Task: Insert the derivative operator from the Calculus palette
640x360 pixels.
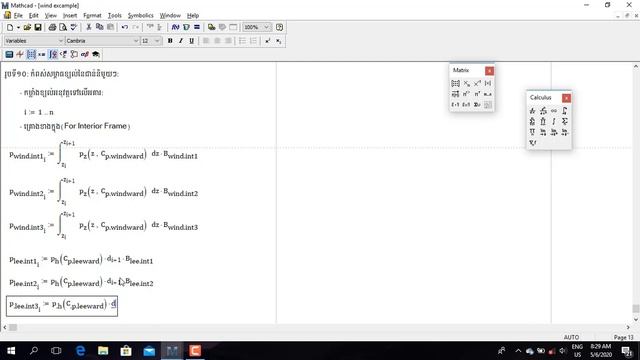Action: pos(532,111)
